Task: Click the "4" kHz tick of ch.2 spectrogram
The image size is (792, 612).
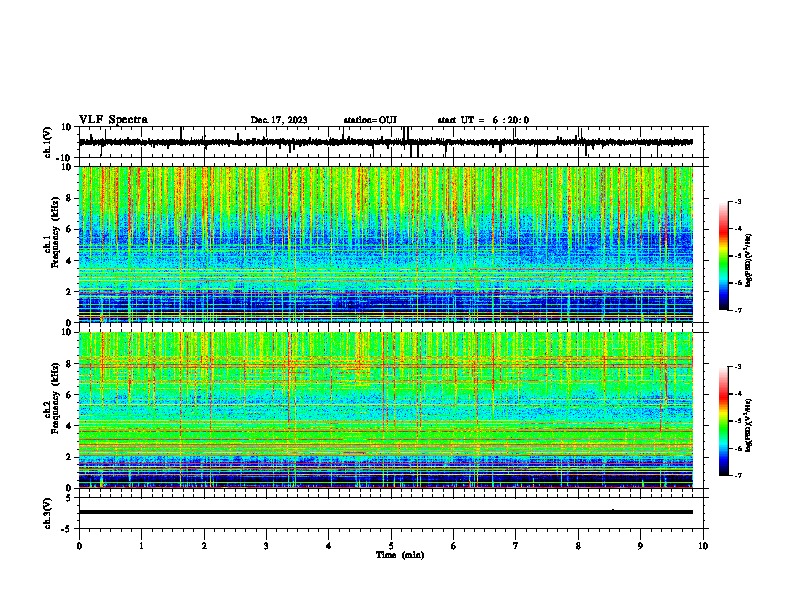Action: coord(69,426)
